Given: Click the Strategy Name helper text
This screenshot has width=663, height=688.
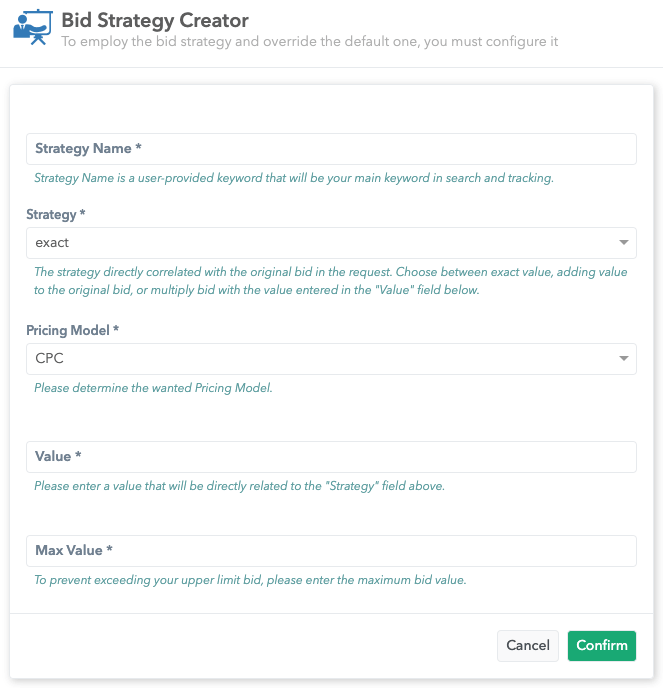Looking at the screenshot, I should click(x=294, y=179).
